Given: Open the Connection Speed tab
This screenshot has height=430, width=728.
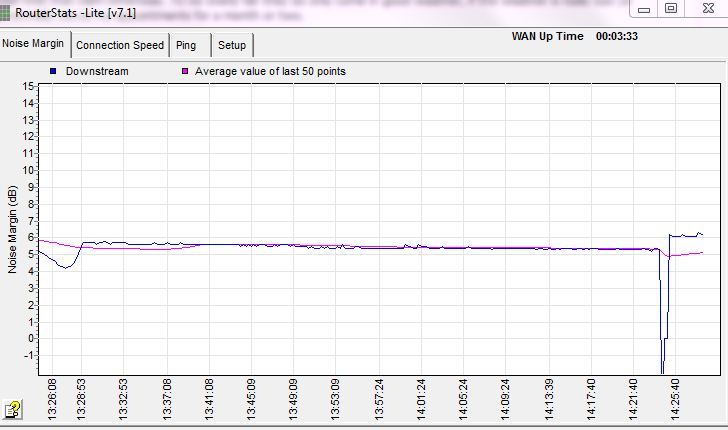Looking at the screenshot, I should [x=120, y=46].
